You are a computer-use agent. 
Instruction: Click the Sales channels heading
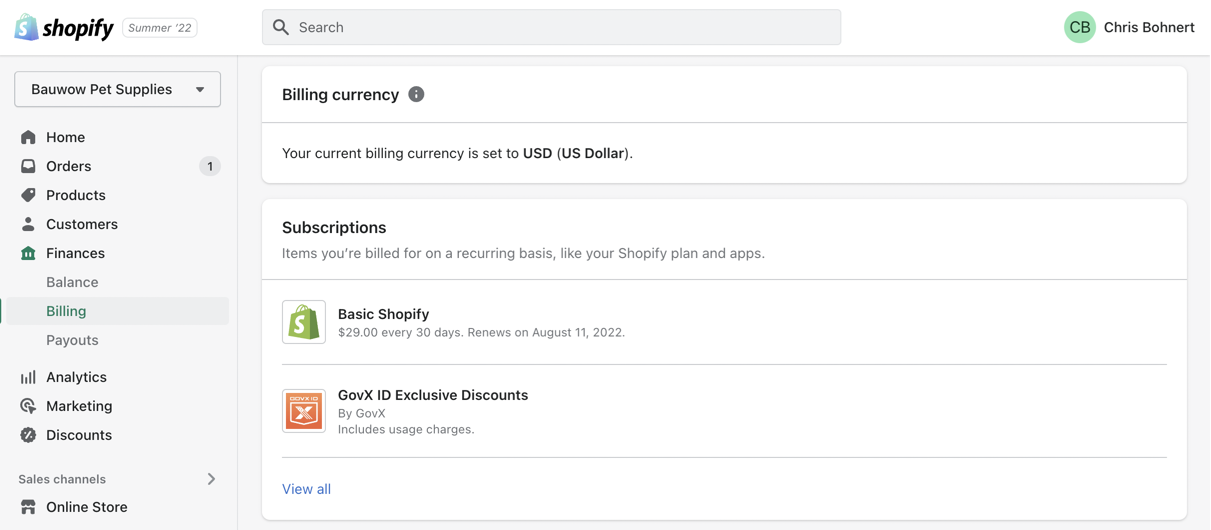click(62, 479)
